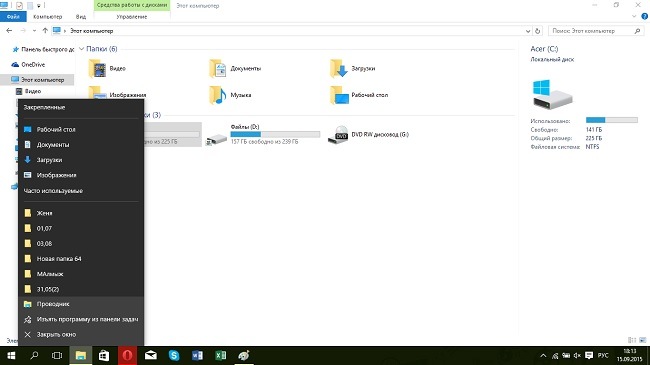Click the volume icon in system tray
Viewport: 650px width, 365px height.
[577, 356]
